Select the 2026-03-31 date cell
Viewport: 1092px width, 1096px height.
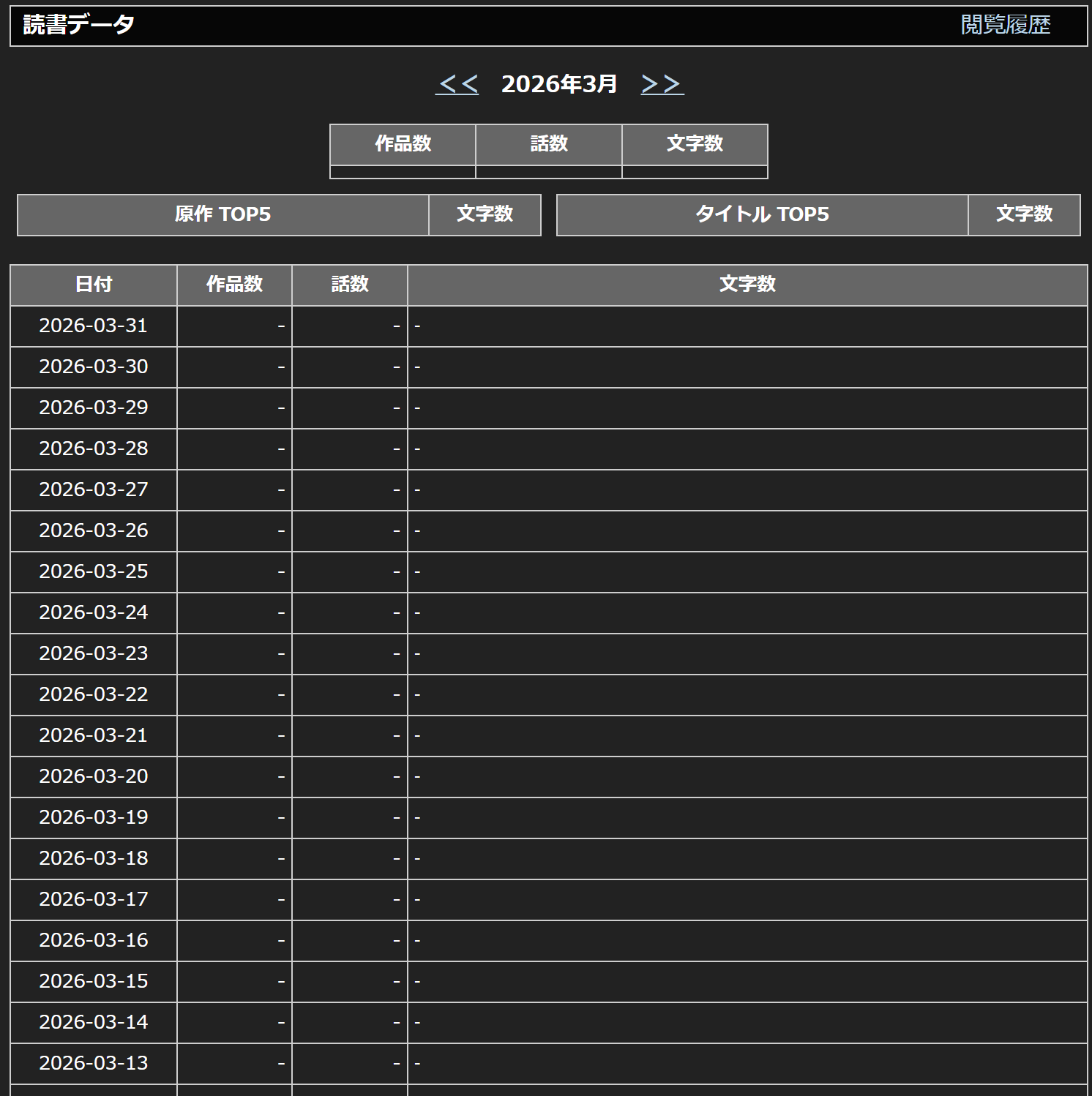click(94, 326)
